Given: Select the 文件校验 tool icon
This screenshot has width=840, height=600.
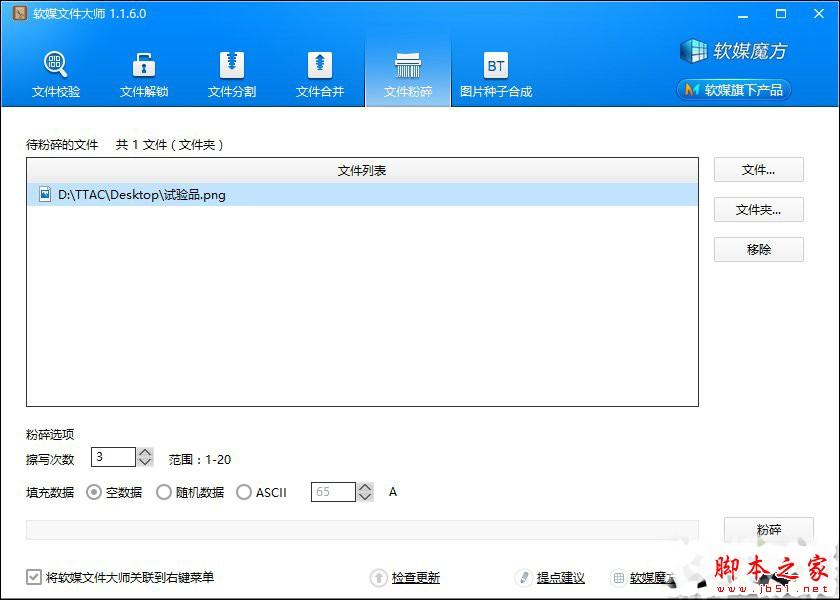Looking at the screenshot, I should (55, 60).
